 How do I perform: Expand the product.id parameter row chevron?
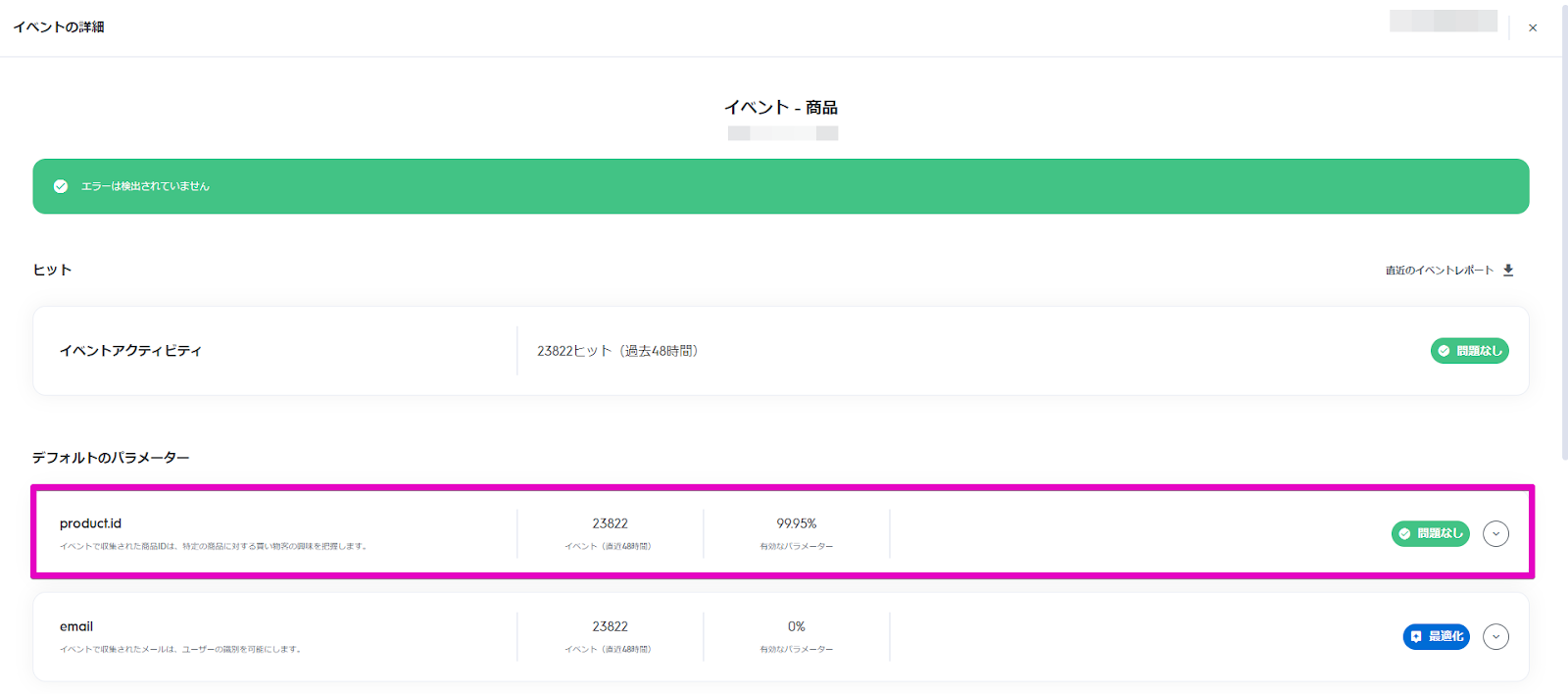tap(1495, 534)
